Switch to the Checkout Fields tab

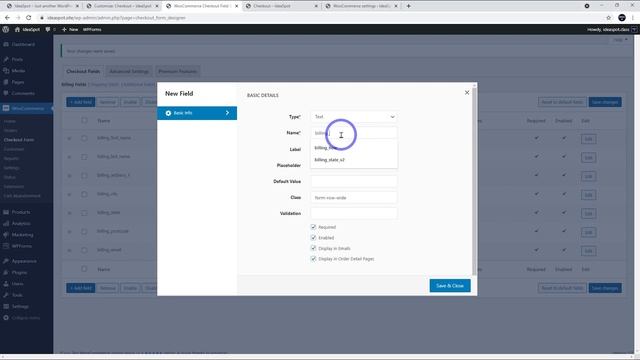pyautogui.click(x=83, y=71)
